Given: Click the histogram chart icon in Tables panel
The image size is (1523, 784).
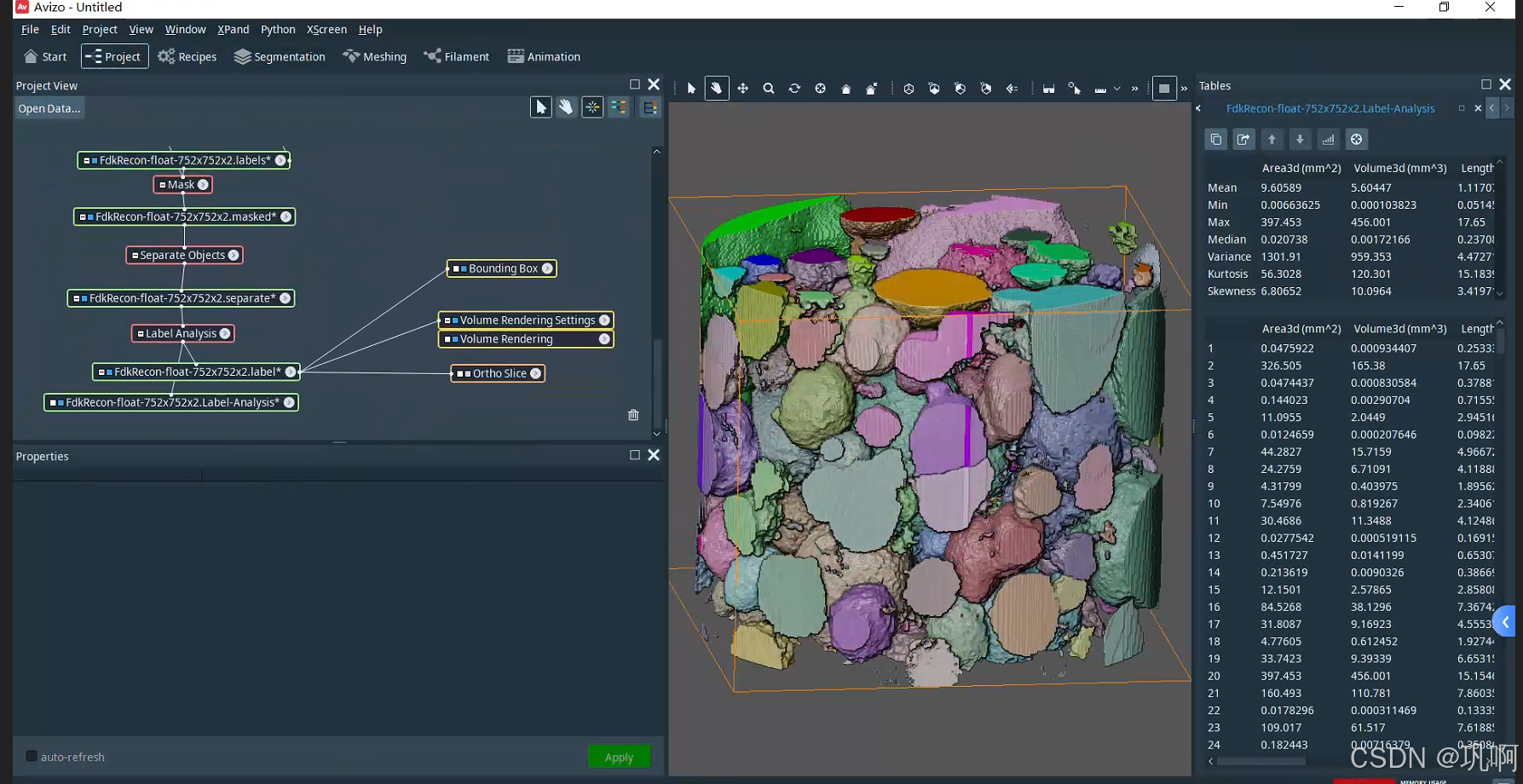Looking at the screenshot, I should (1328, 140).
